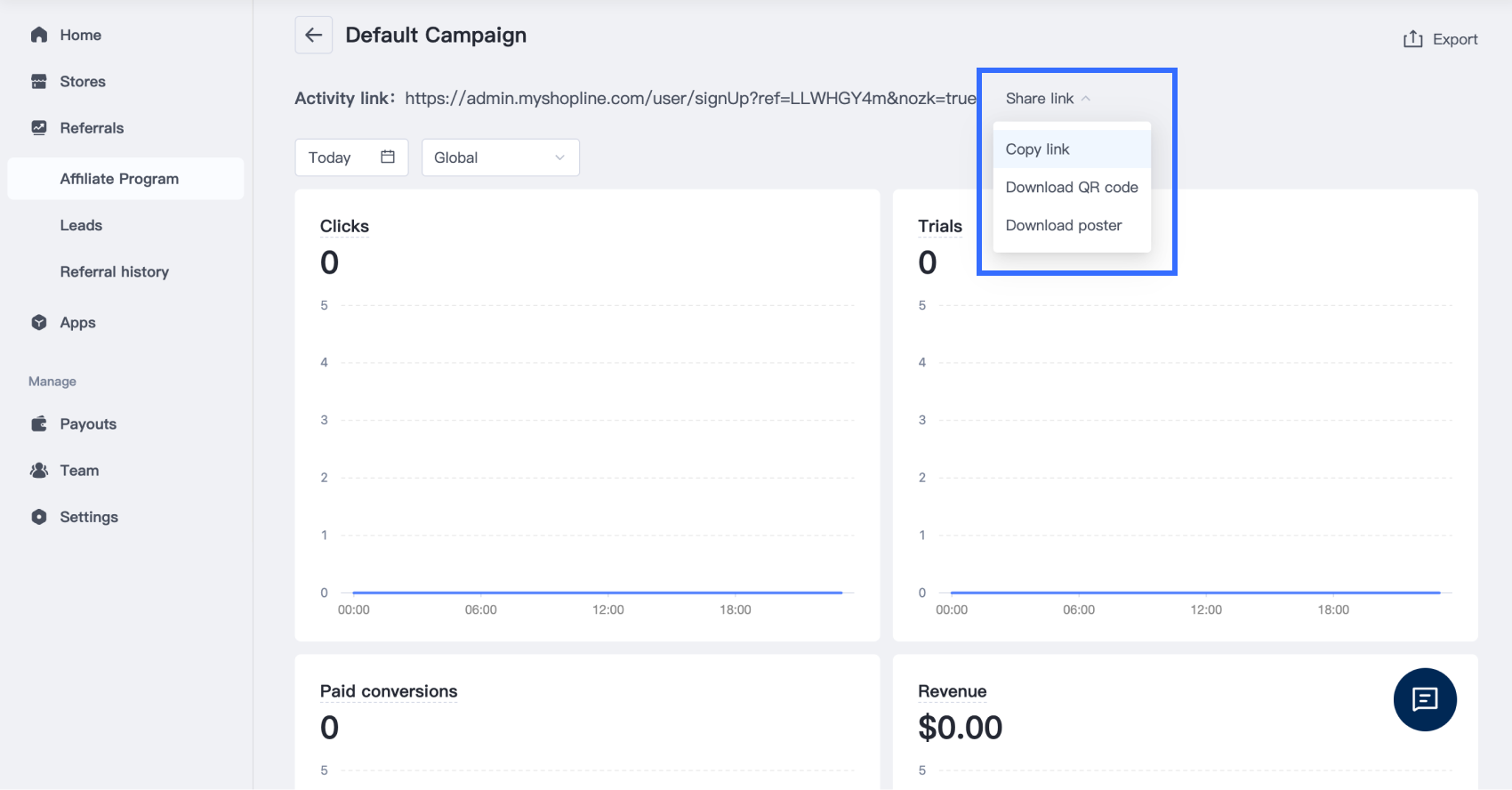Click the back arrow button
Viewport: 1512px width, 790px height.
coord(313,36)
